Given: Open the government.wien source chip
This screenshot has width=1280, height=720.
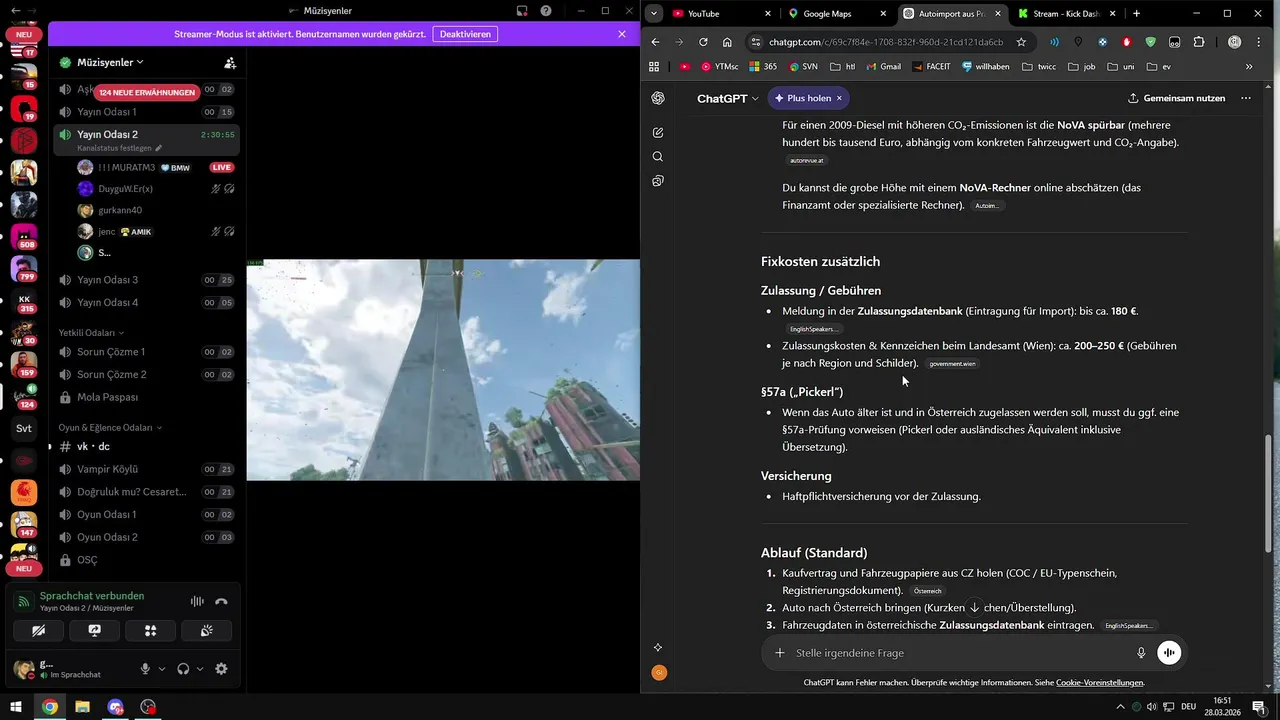Looking at the screenshot, I should pos(952,364).
